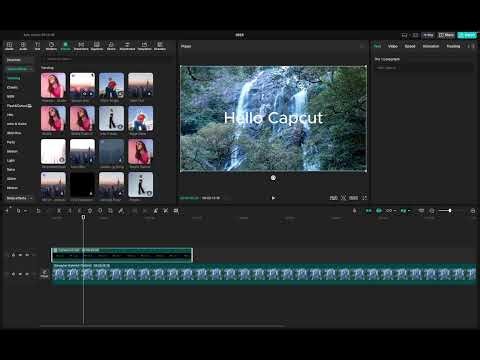Collapse the Video effects category
Image resolution: width=480 pixels, height=360 pixels.
tap(19, 69)
